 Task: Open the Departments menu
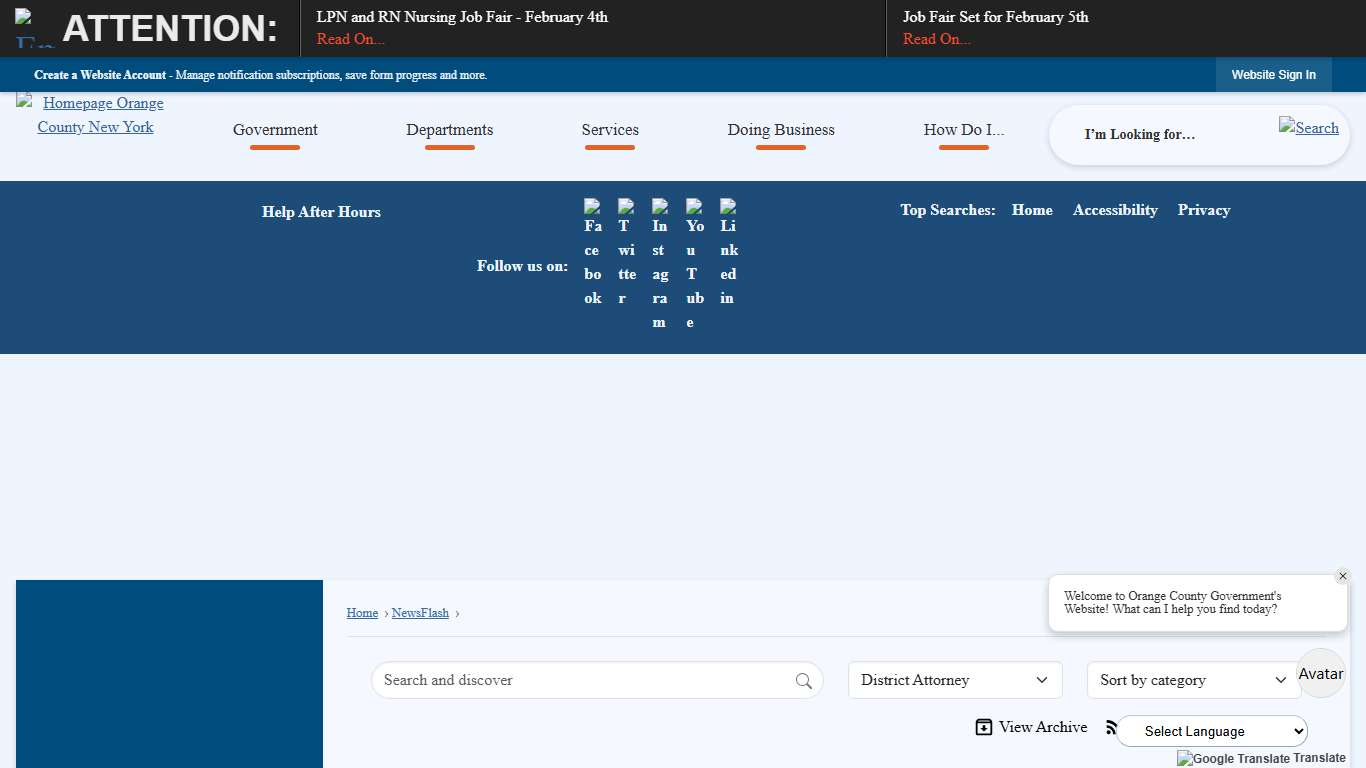click(x=449, y=130)
